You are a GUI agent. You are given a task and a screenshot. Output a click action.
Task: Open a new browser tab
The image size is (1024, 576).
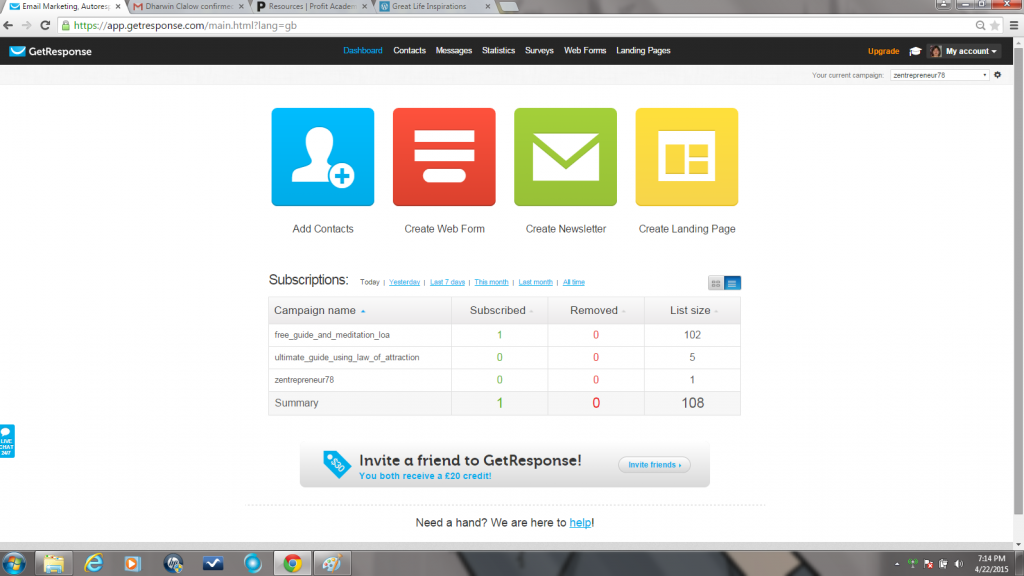pos(509,7)
